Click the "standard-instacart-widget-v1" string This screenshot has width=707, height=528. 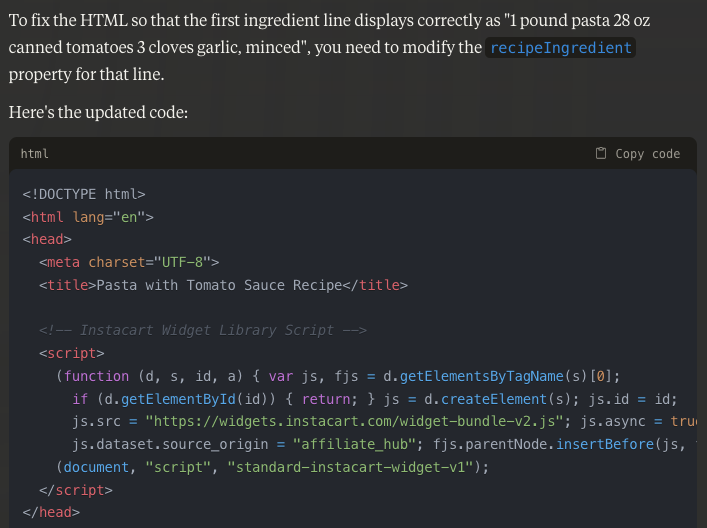click(x=350, y=467)
